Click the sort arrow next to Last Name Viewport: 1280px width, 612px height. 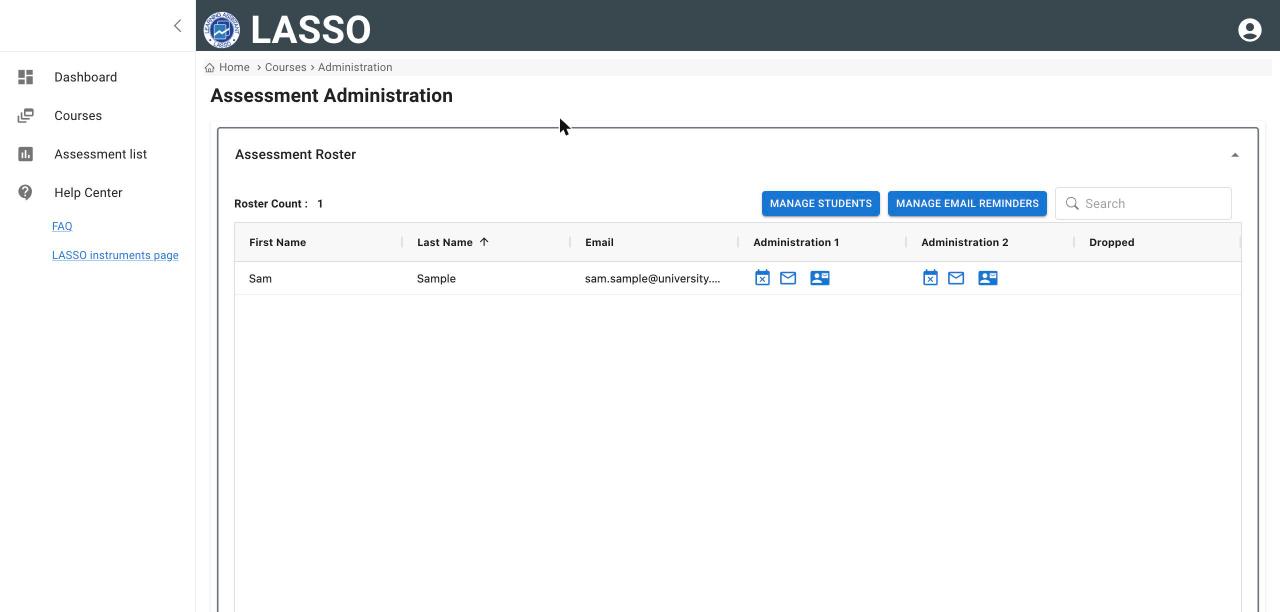(484, 242)
